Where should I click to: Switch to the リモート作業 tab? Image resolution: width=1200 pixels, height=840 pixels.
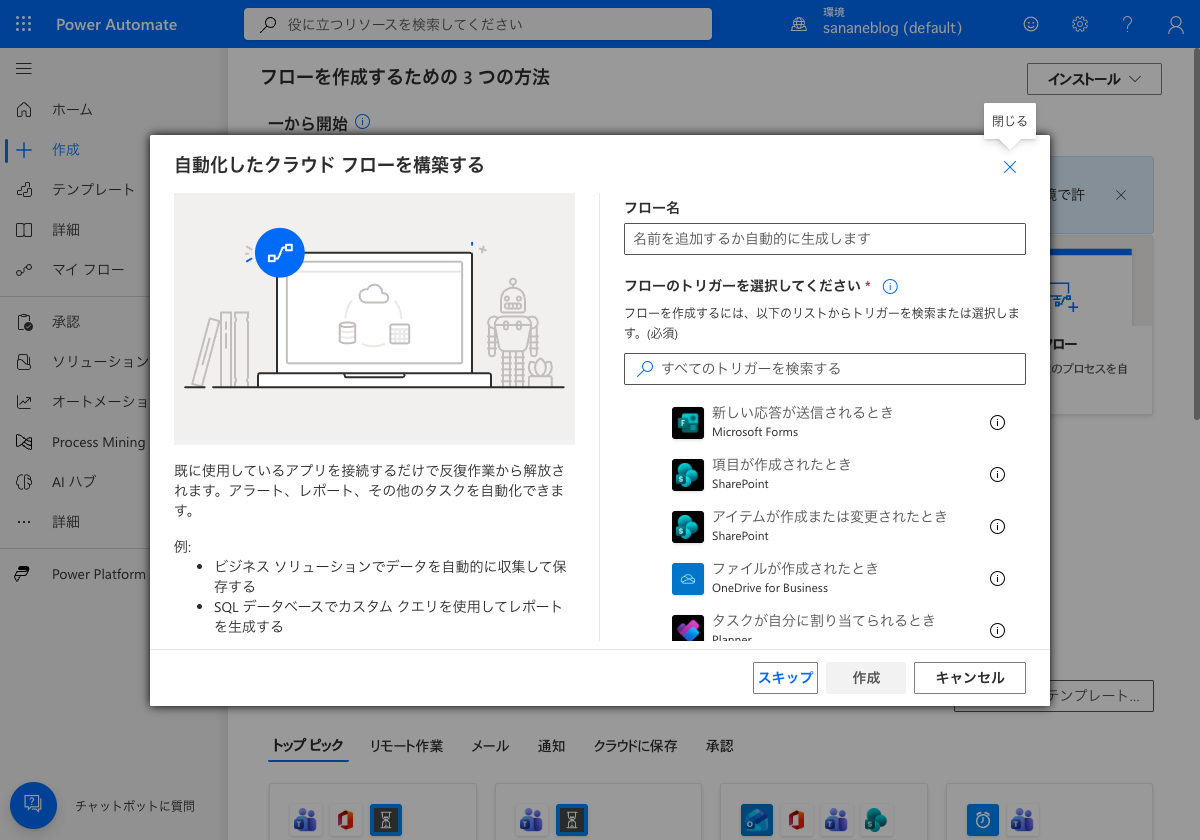(x=406, y=746)
